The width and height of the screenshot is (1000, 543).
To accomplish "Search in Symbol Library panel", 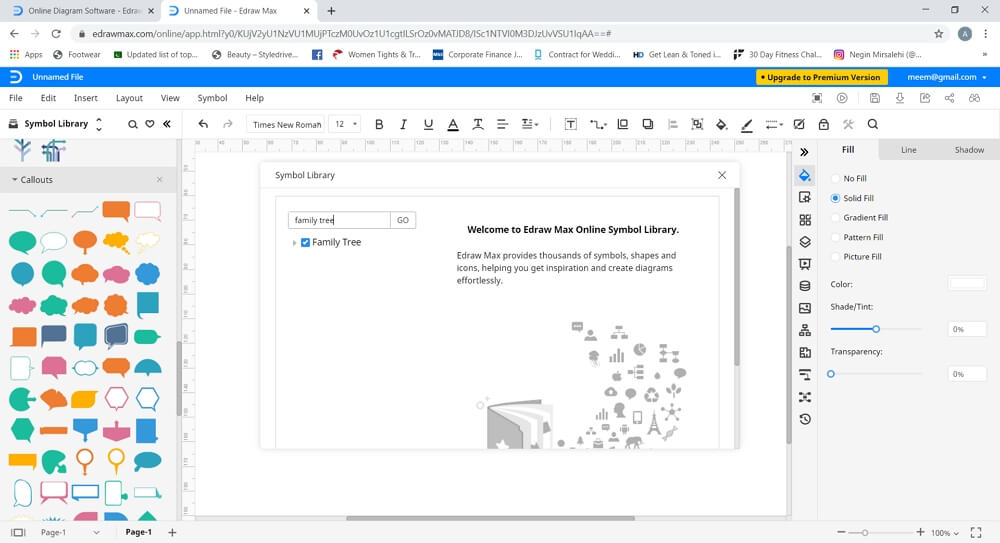I will [132, 124].
